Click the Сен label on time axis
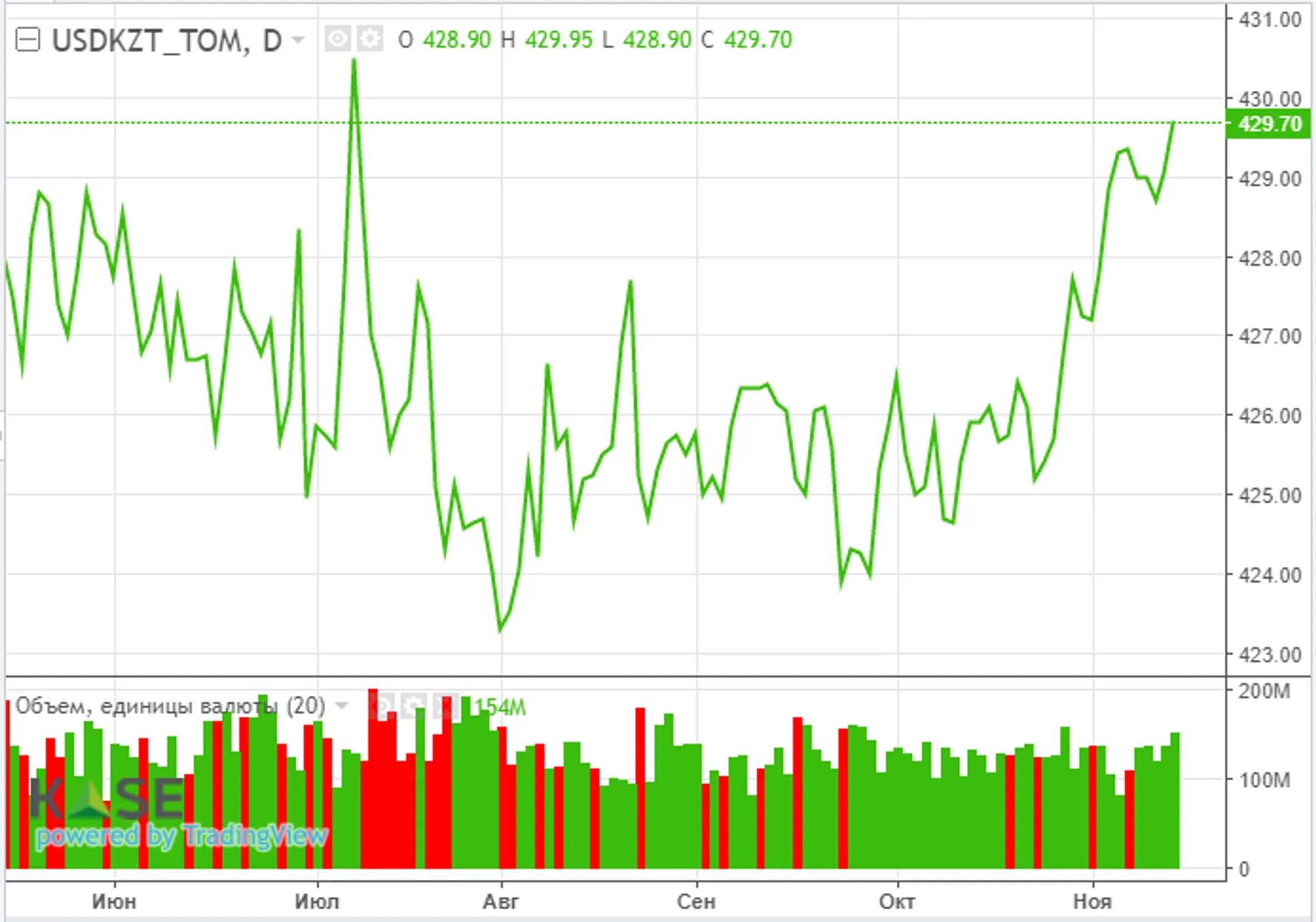The width and height of the screenshot is (1316, 922). pos(696,901)
